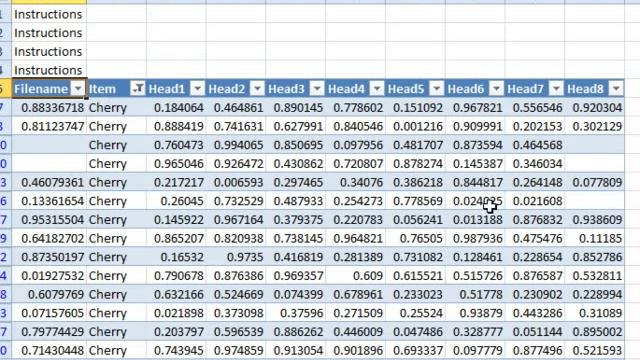
Task: Open the Head4 filter dropdown
Action: pyautogui.click(x=377, y=88)
